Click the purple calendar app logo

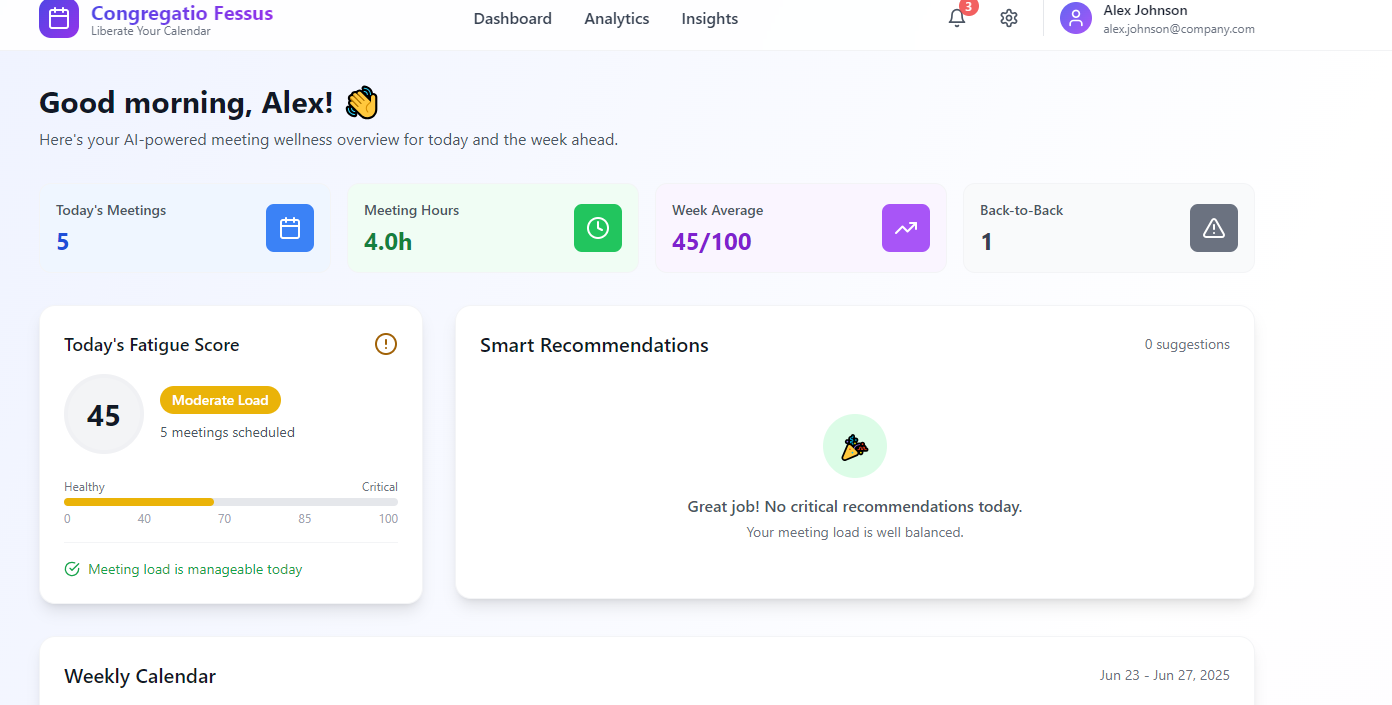pyautogui.click(x=59, y=18)
